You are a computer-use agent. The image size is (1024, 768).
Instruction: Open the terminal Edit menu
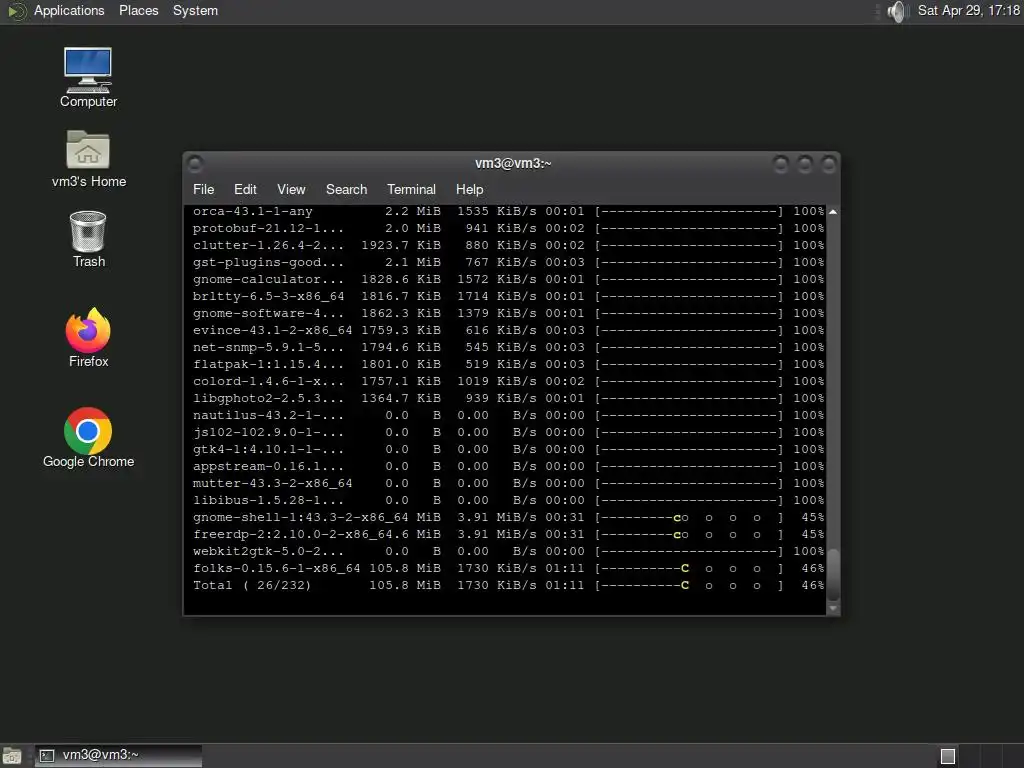[245, 189]
